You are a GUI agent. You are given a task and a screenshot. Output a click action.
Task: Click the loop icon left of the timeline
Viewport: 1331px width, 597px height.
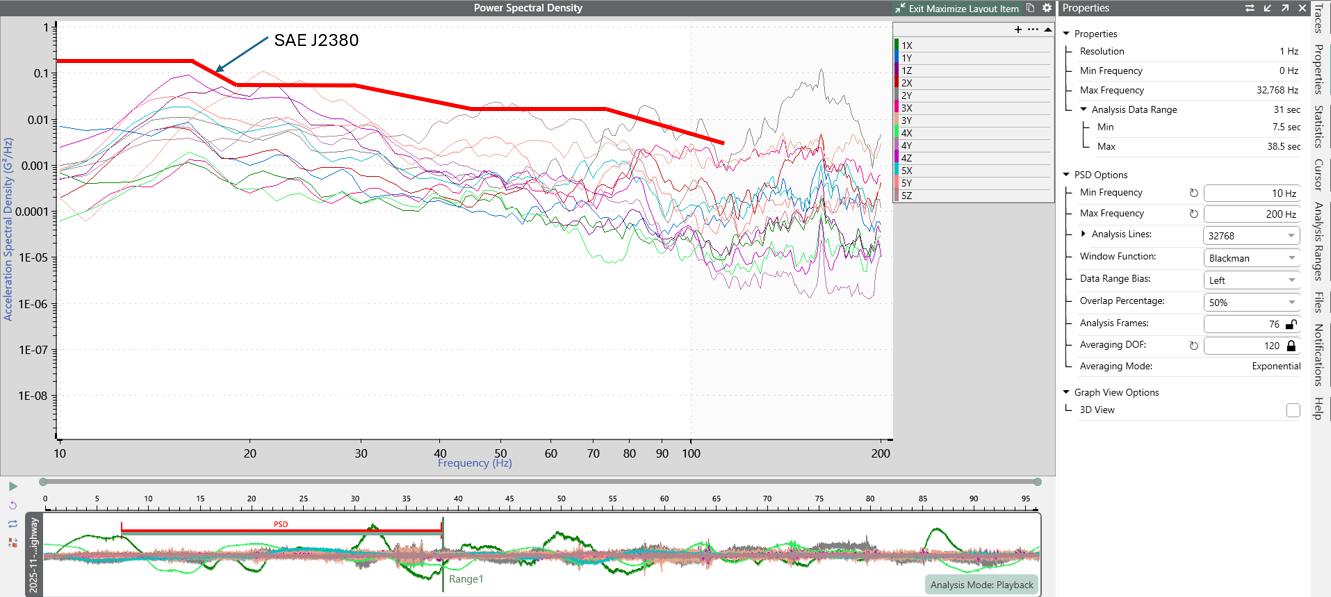[13, 523]
